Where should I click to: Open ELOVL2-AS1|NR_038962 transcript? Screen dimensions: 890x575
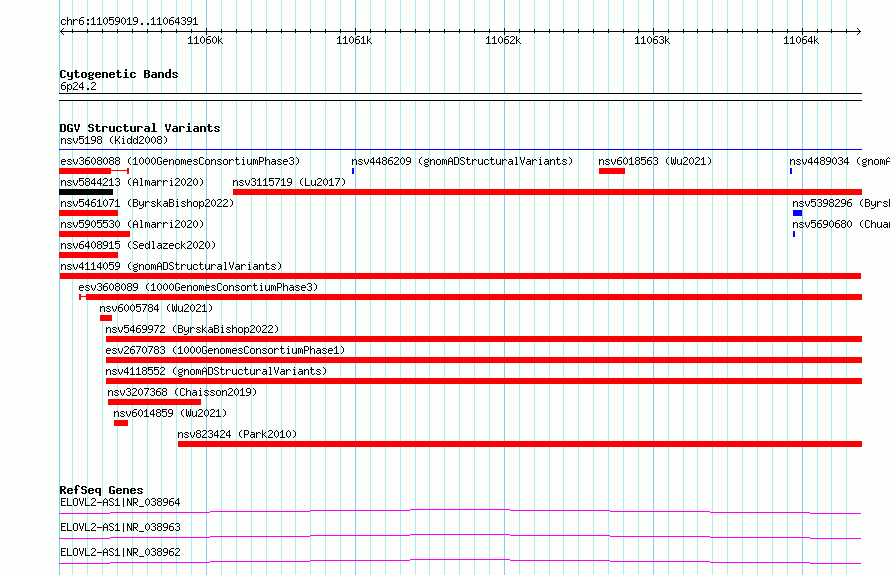coord(120,552)
